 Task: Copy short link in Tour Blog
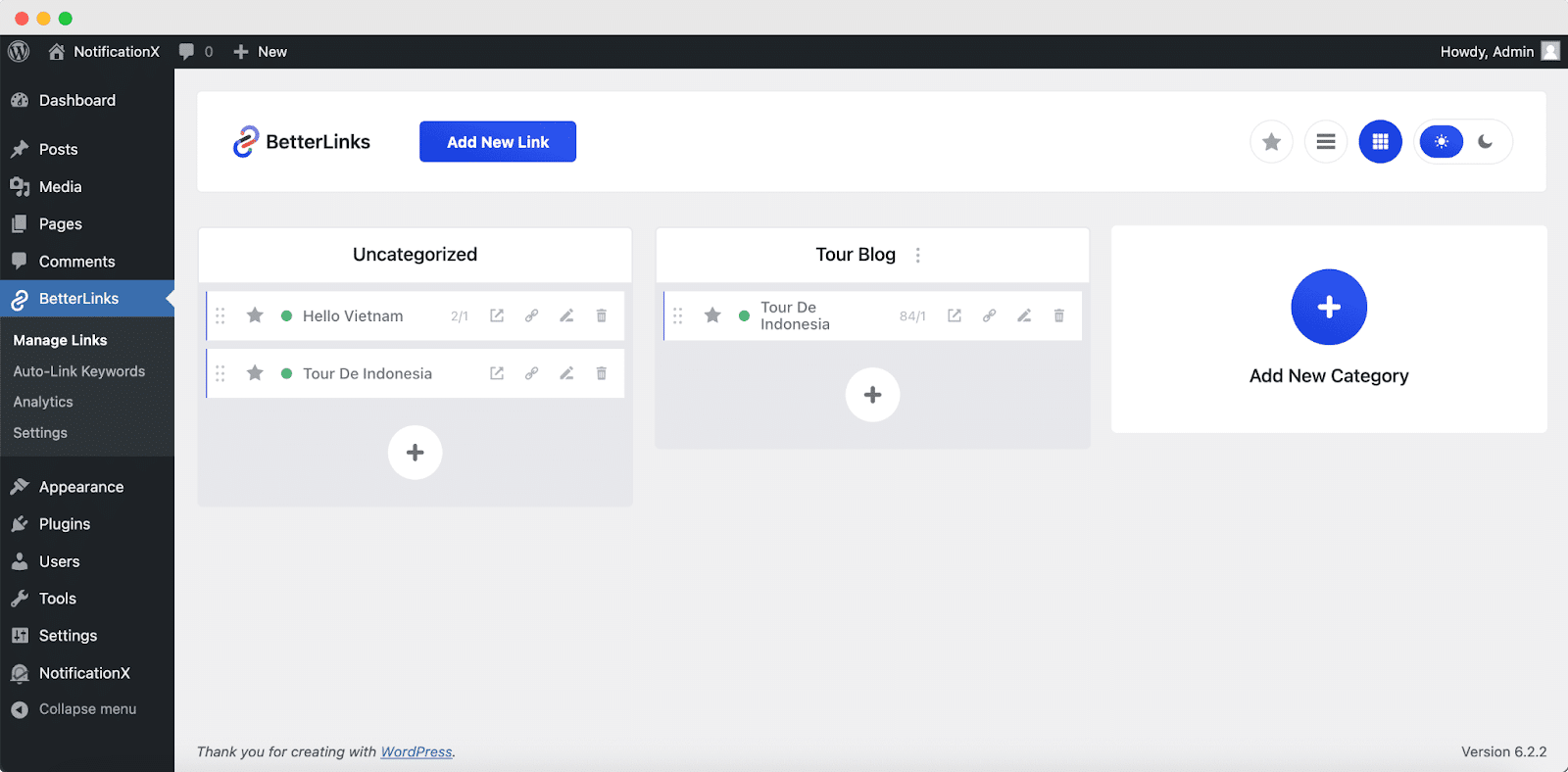coord(989,315)
